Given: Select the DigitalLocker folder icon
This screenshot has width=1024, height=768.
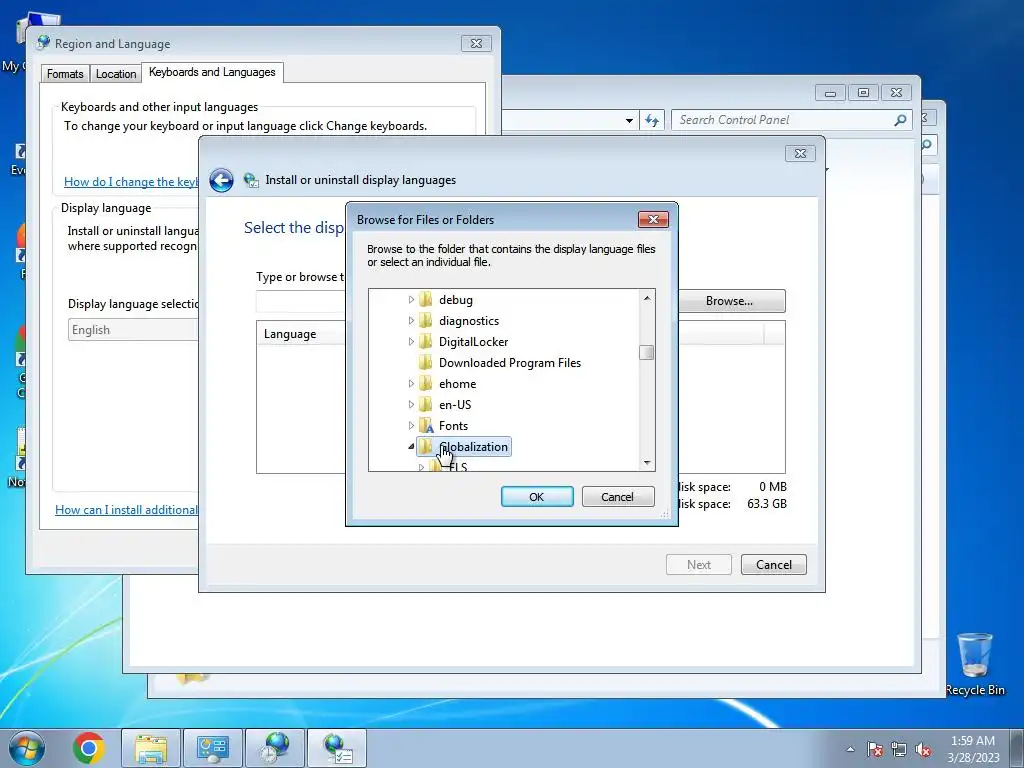Looking at the screenshot, I should tap(426, 342).
